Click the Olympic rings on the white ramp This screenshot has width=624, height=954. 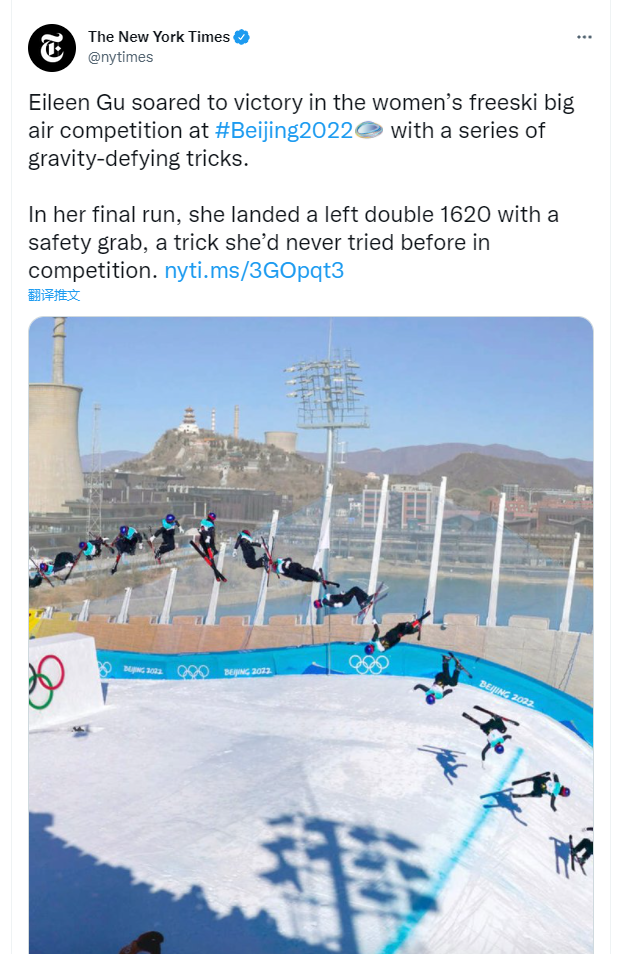tap(46, 681)
